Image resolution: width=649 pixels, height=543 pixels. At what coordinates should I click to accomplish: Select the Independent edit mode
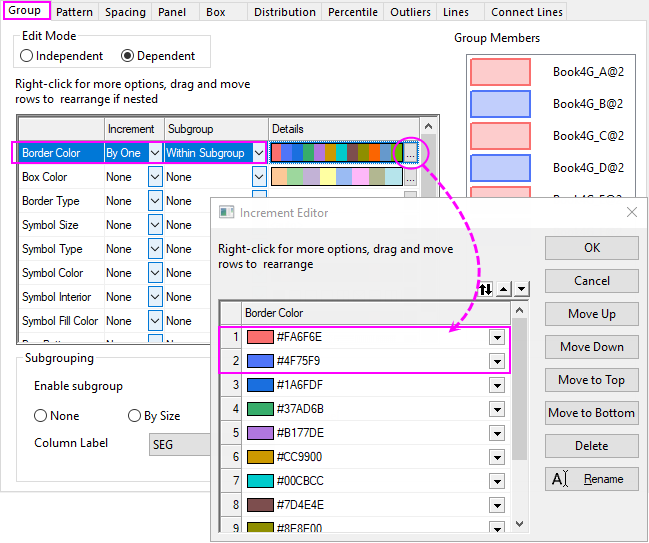click(27, 56)
